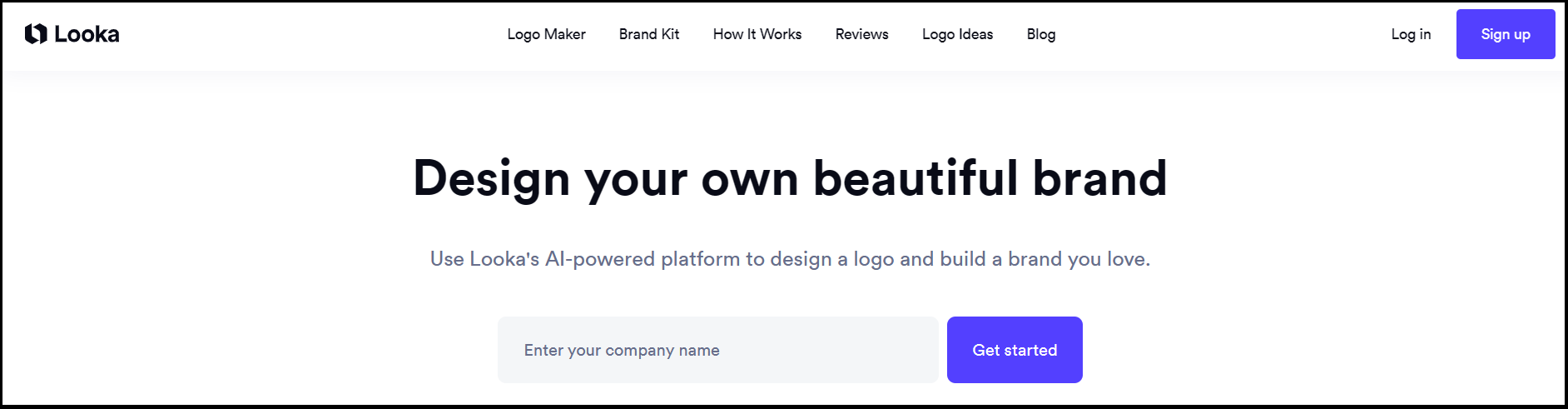The height and width of the screenshot is (409, 1568).
Task: Click "Looka's" in the subtitle text
Action: pos(504,259)
